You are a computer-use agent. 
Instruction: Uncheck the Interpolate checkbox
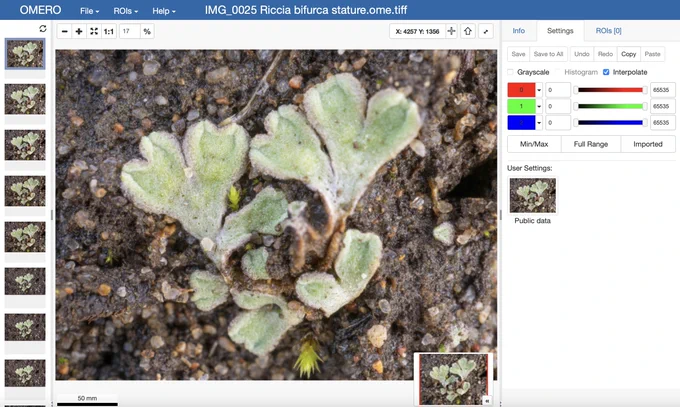pos(606,72)
